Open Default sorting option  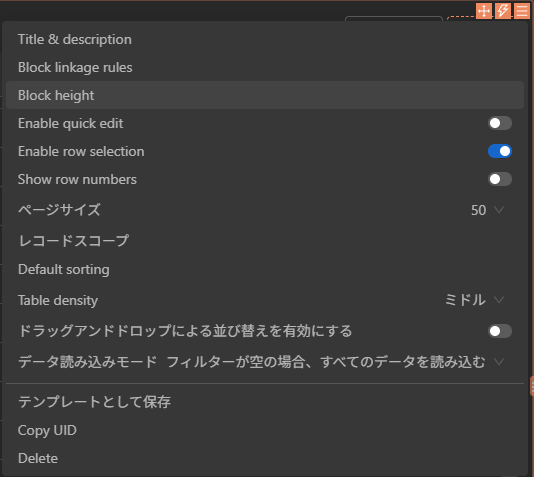point(265,269)
